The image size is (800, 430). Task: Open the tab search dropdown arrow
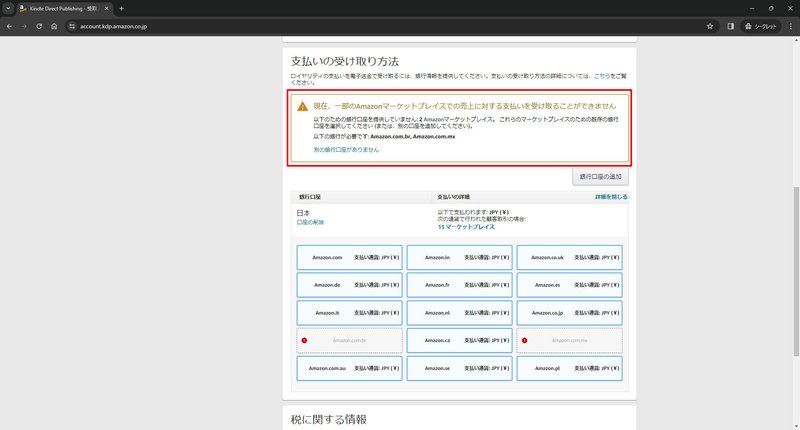point(8,8)
